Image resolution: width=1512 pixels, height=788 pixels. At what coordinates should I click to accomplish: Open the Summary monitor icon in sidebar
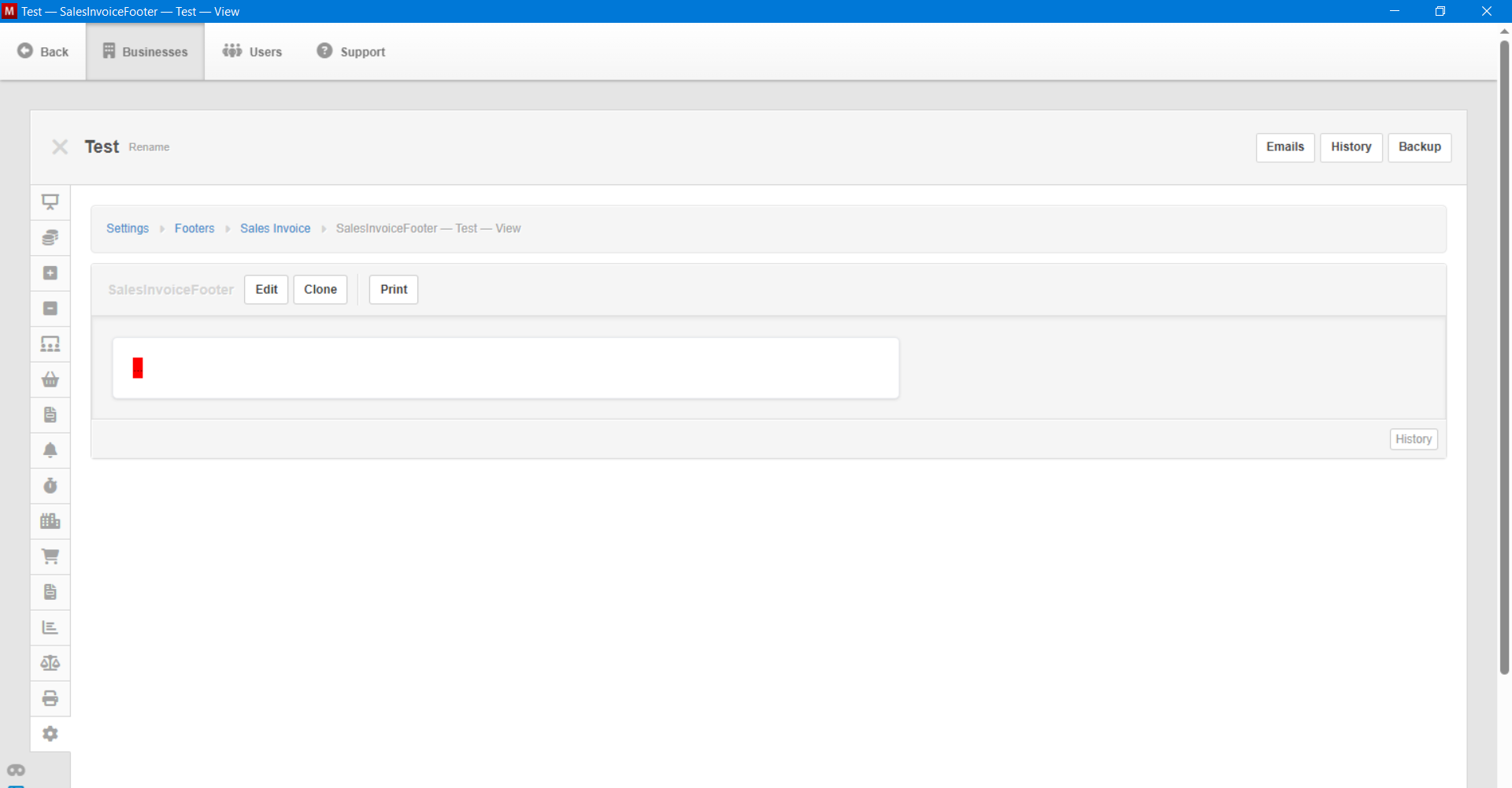tap(50, 202)
